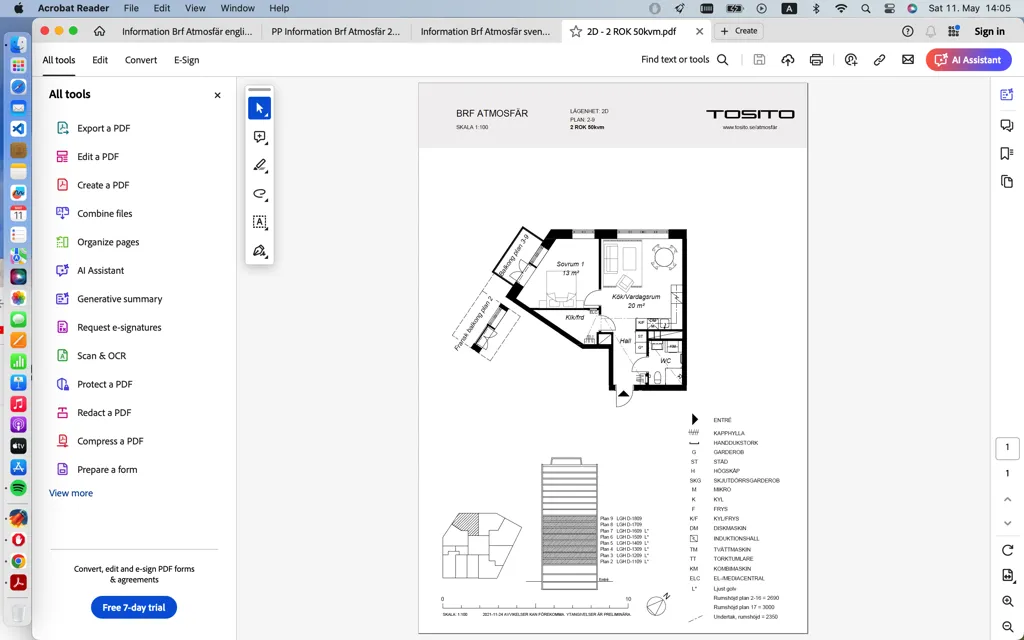This screenshot has height=640, width=1024.
Task: Launch the AI Assistant button
Action: tap(968, 60)
